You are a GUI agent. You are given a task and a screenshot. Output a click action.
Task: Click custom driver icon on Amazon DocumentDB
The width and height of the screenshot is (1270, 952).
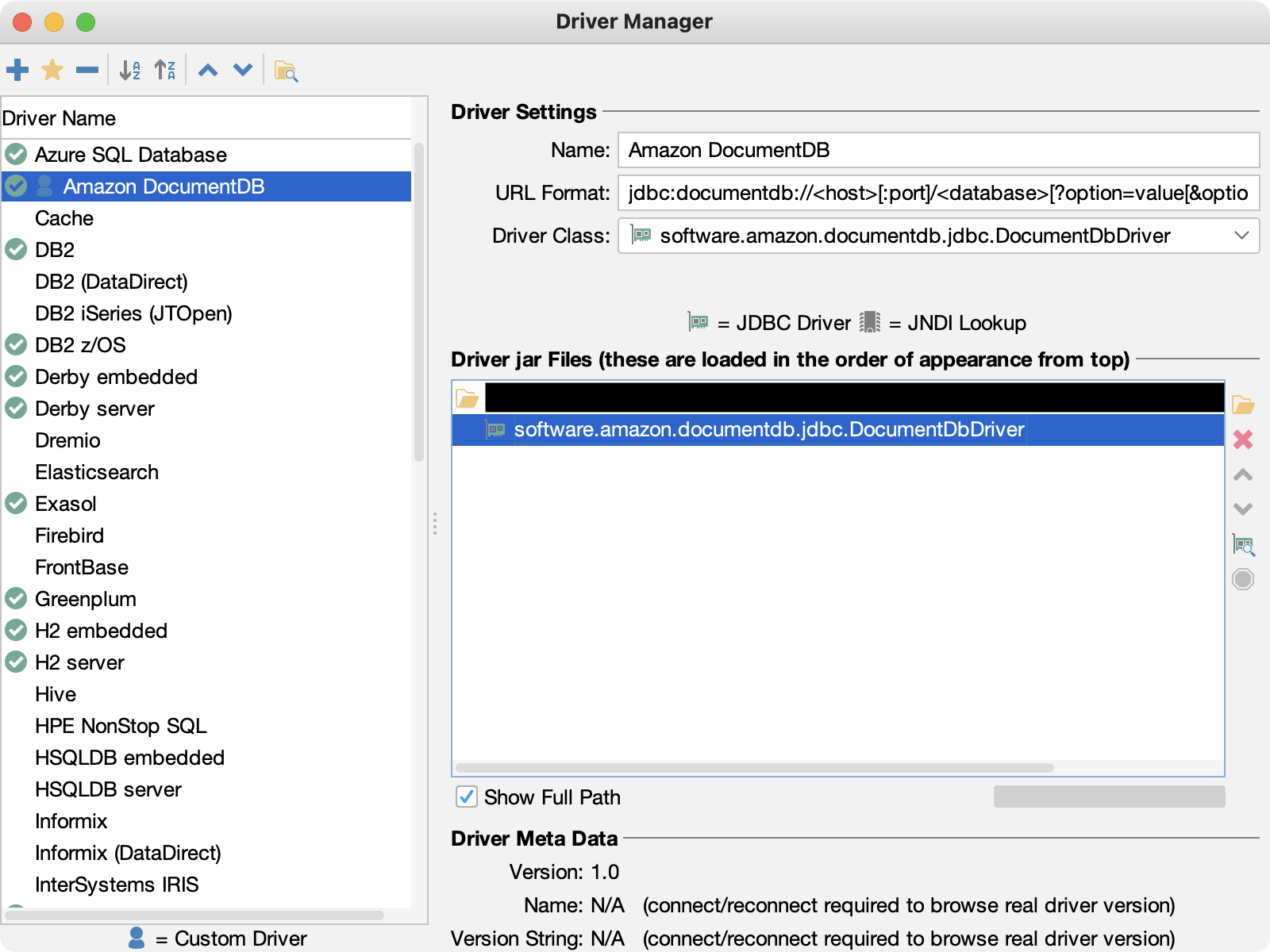pos(45,186)
